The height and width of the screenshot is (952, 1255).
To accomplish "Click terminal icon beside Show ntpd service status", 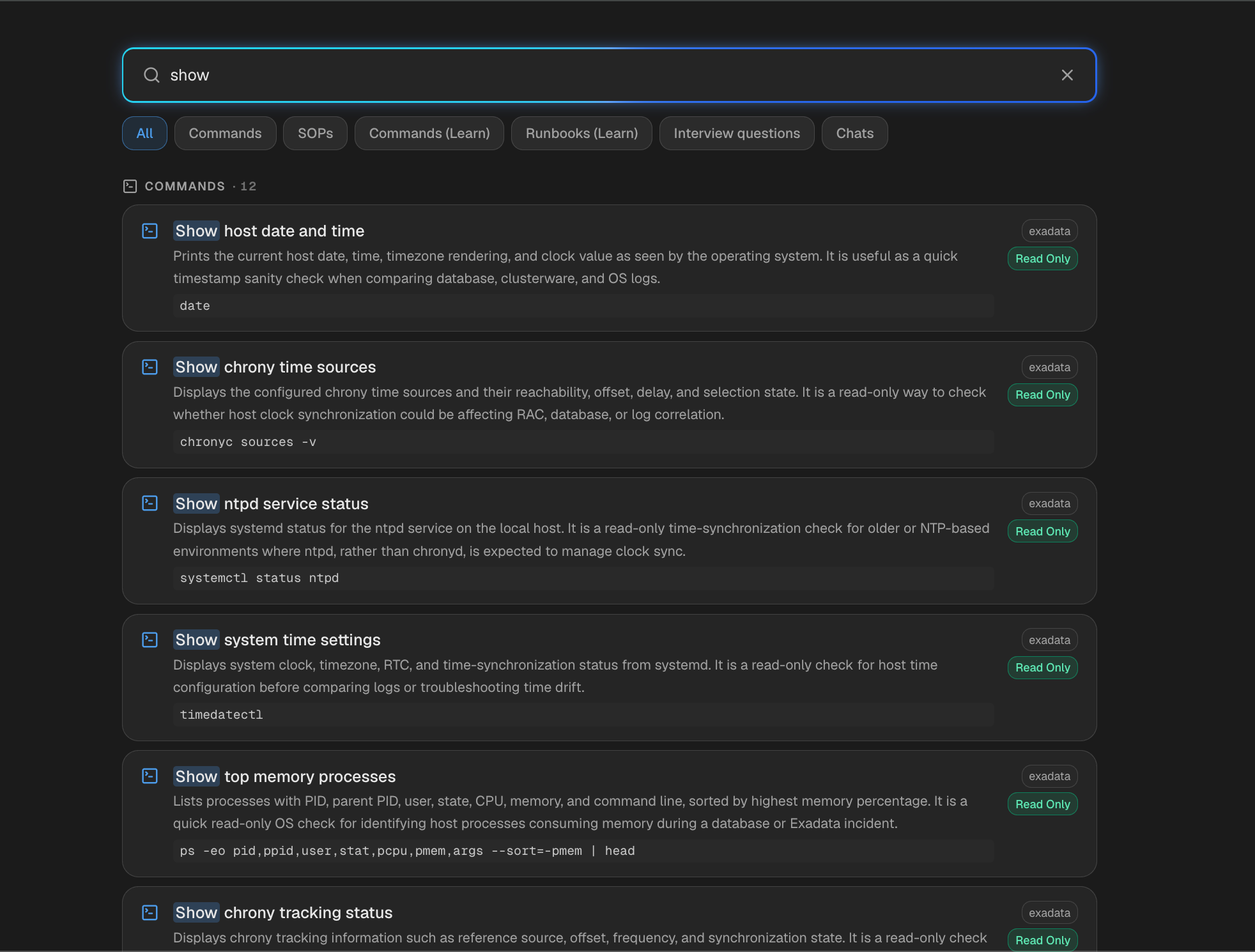I will 150,503.
